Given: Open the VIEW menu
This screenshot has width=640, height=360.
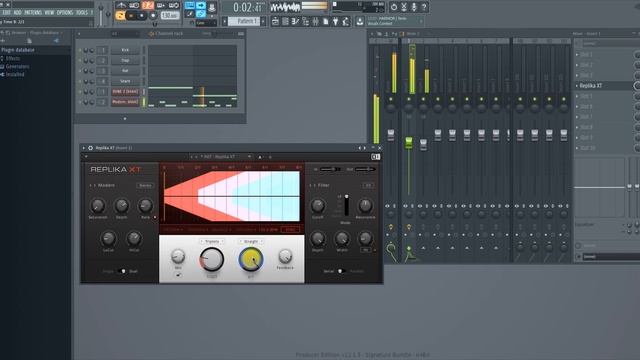Looking at the screenshot, I should (49, 13).
